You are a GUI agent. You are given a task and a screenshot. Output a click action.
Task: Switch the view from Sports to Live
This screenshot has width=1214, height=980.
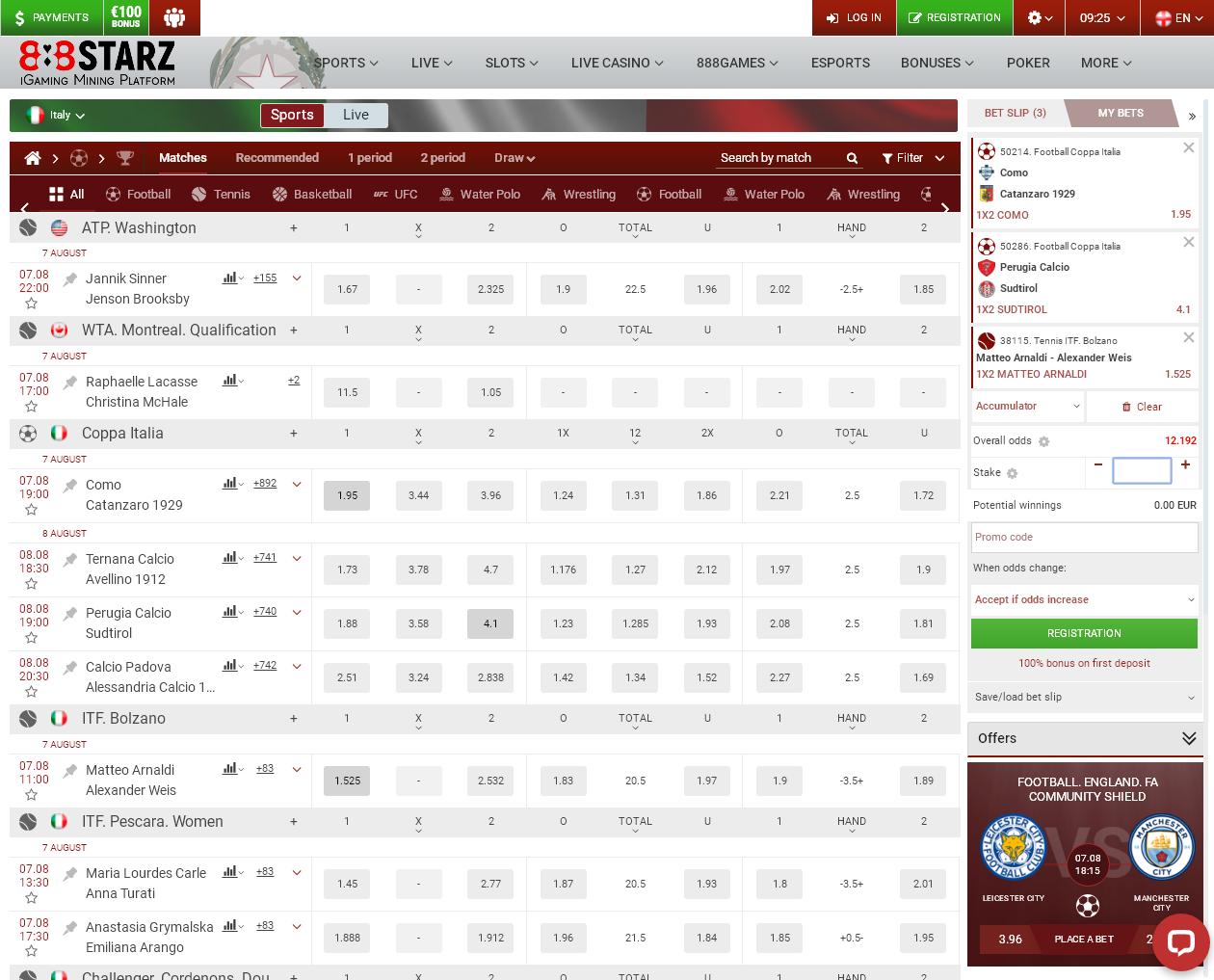[356, 115]
